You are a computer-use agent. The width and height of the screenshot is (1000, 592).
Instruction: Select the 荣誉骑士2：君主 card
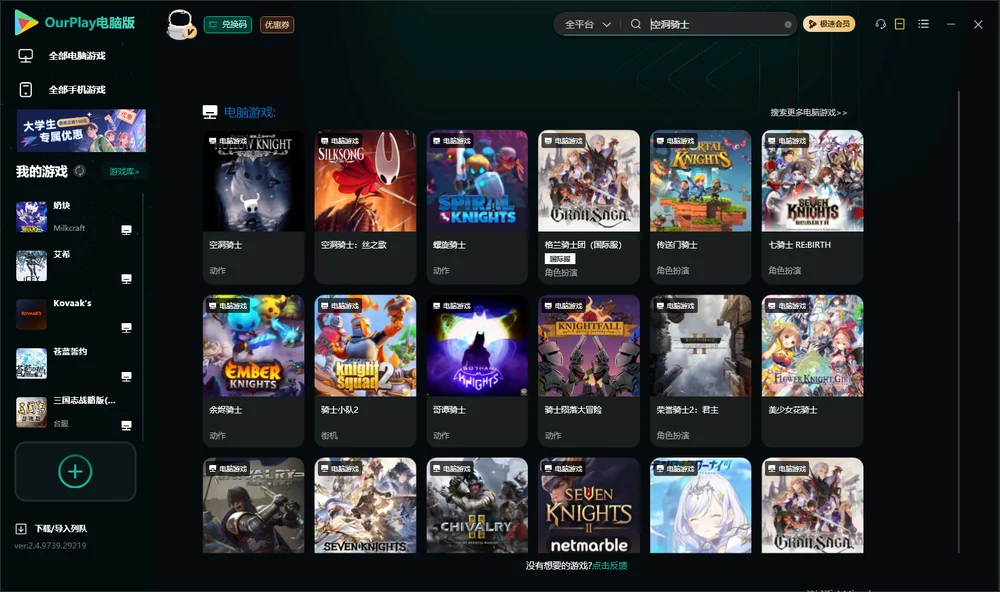700,371
